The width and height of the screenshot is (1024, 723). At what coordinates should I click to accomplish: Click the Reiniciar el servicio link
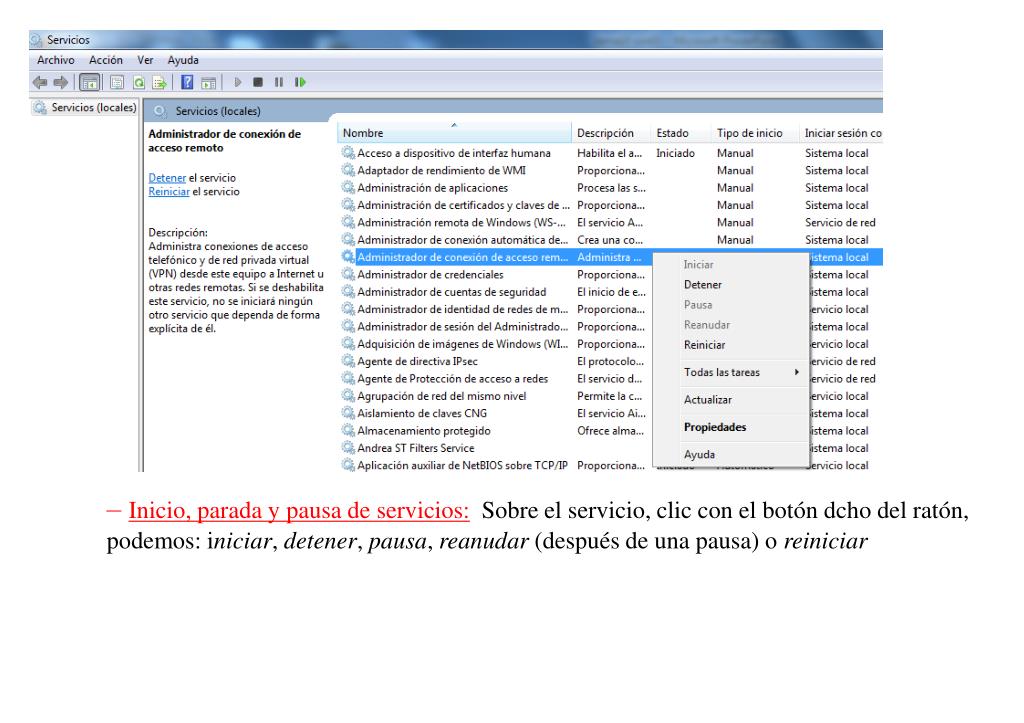coord(168,191)
